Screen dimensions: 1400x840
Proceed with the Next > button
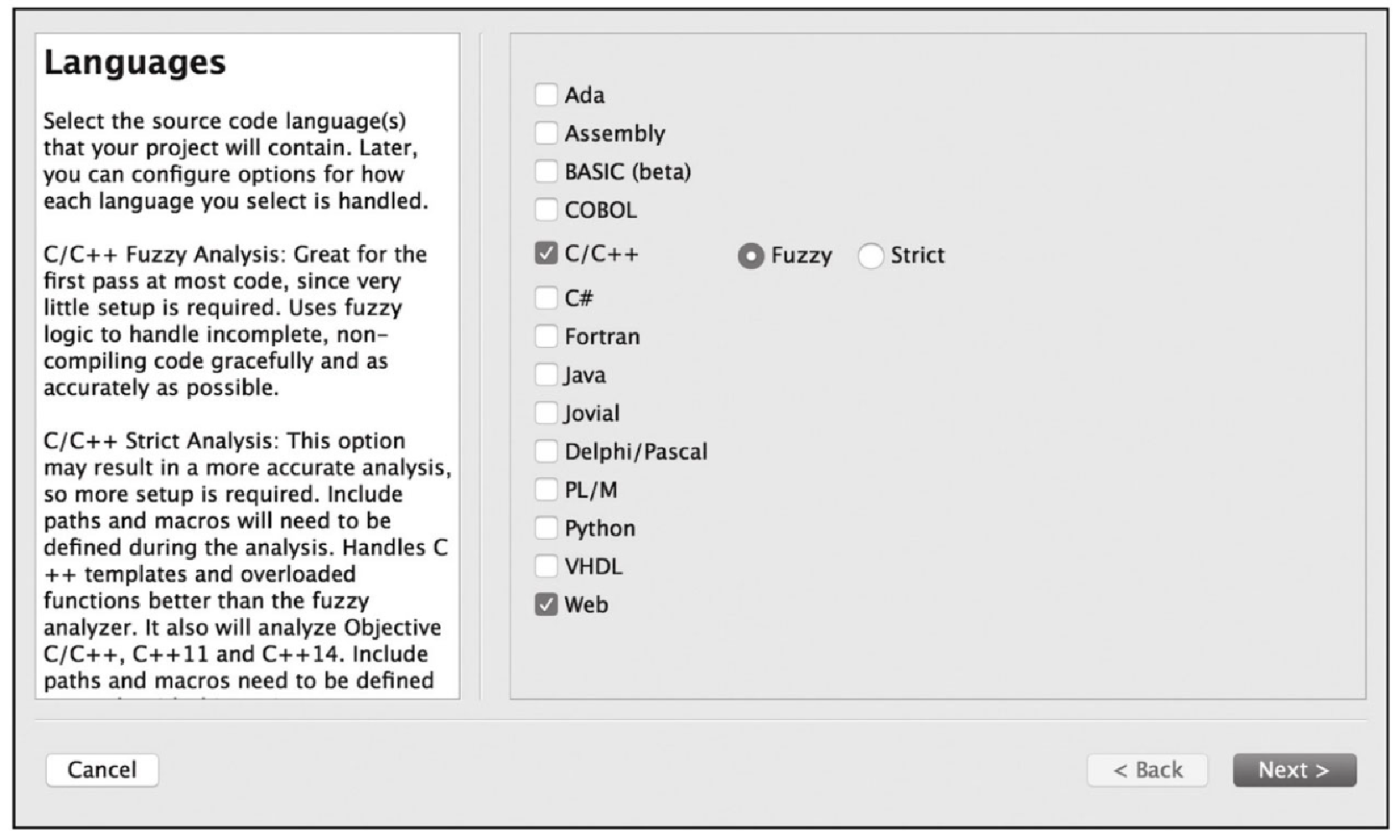click(x=1294, y=770)
